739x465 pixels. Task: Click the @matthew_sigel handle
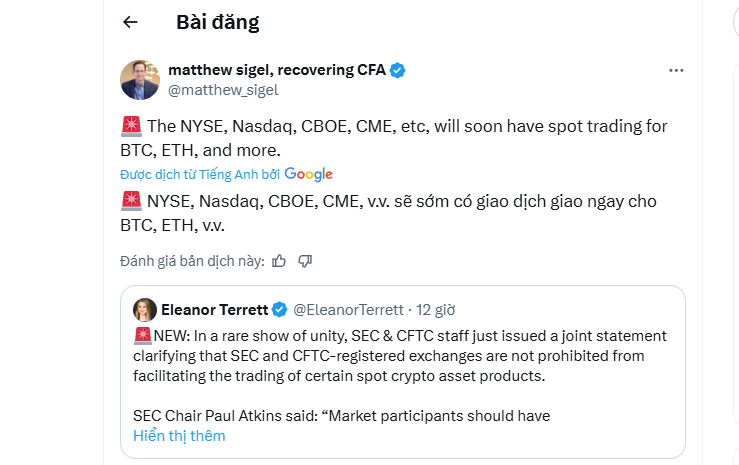click(x=223, y=90)
